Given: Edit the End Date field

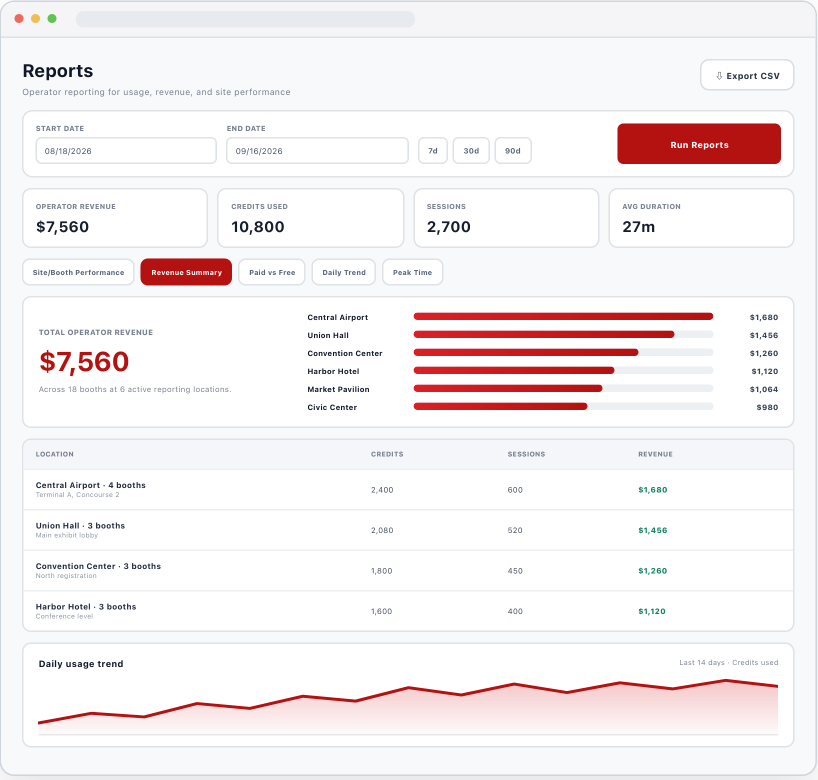Looking at the screenshot, I should [317, 151].
